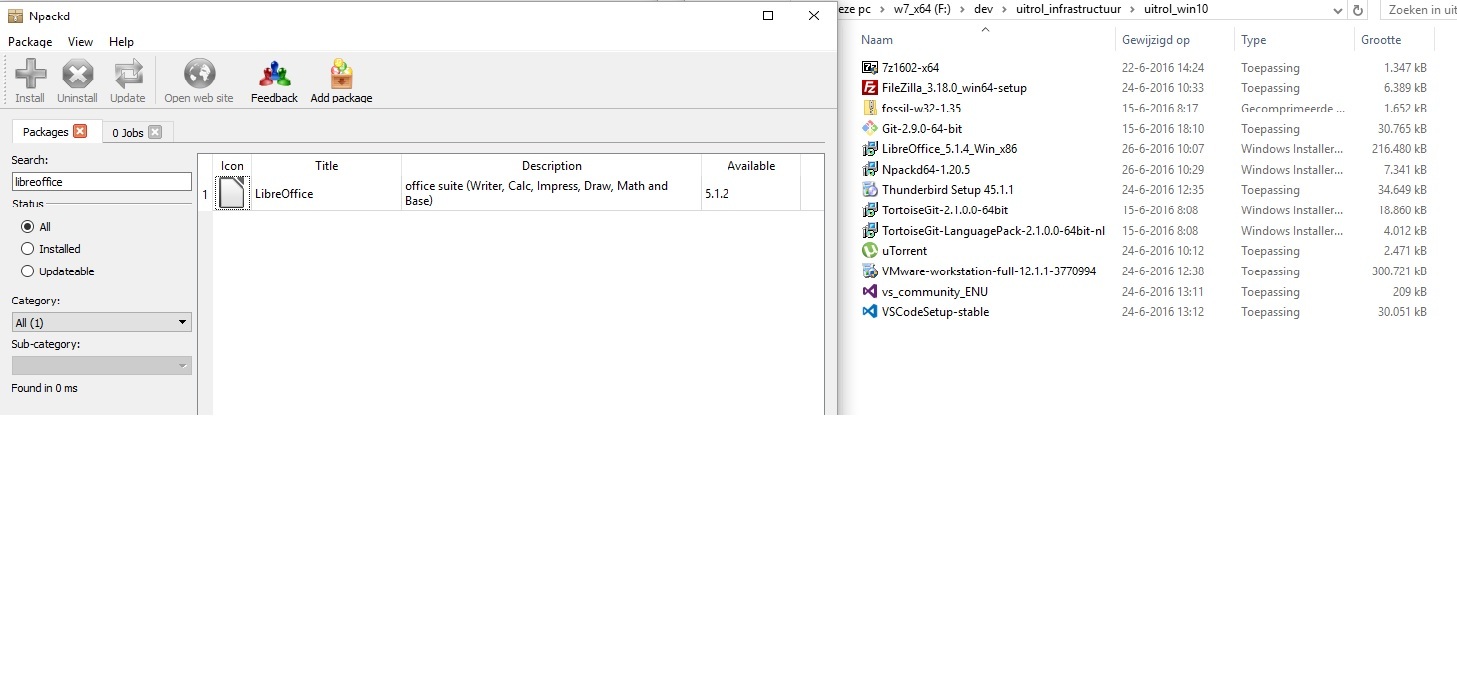Viewport: 1457px width, 676px height.
Task: Click the Git-2.9.0-64-bit file icon
Action: coord(869,128)
